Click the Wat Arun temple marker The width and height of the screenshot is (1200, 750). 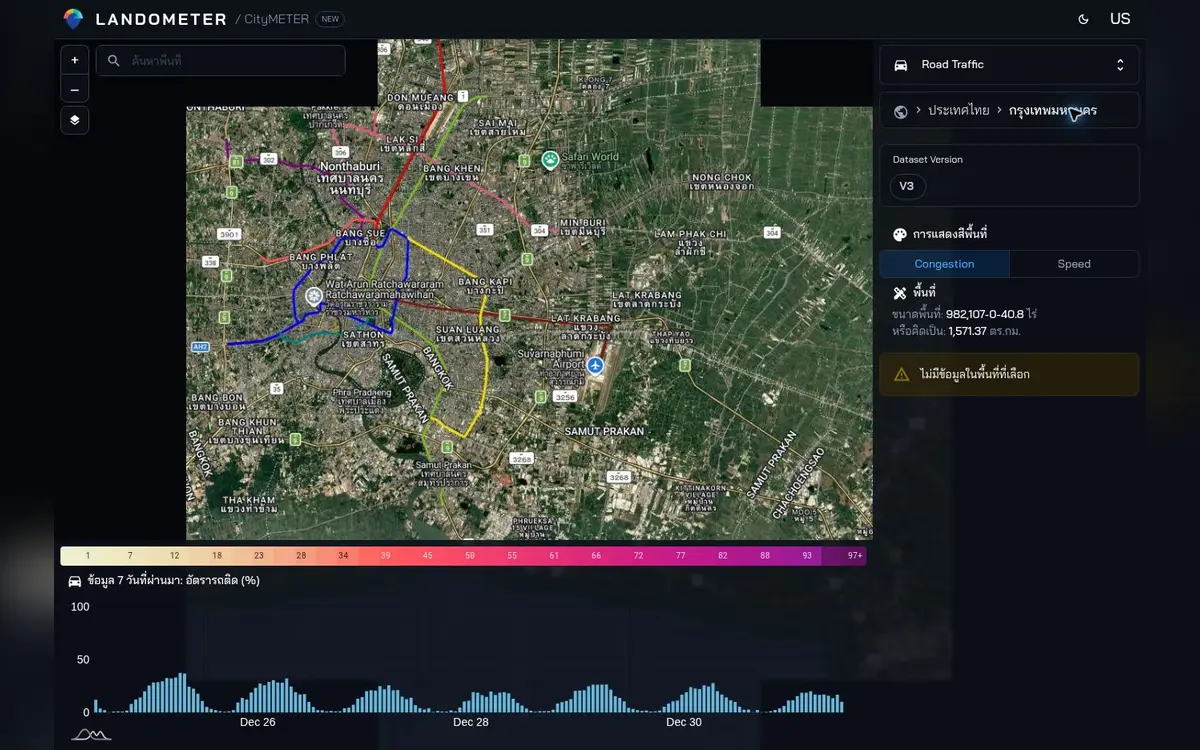tap(314, 296)
